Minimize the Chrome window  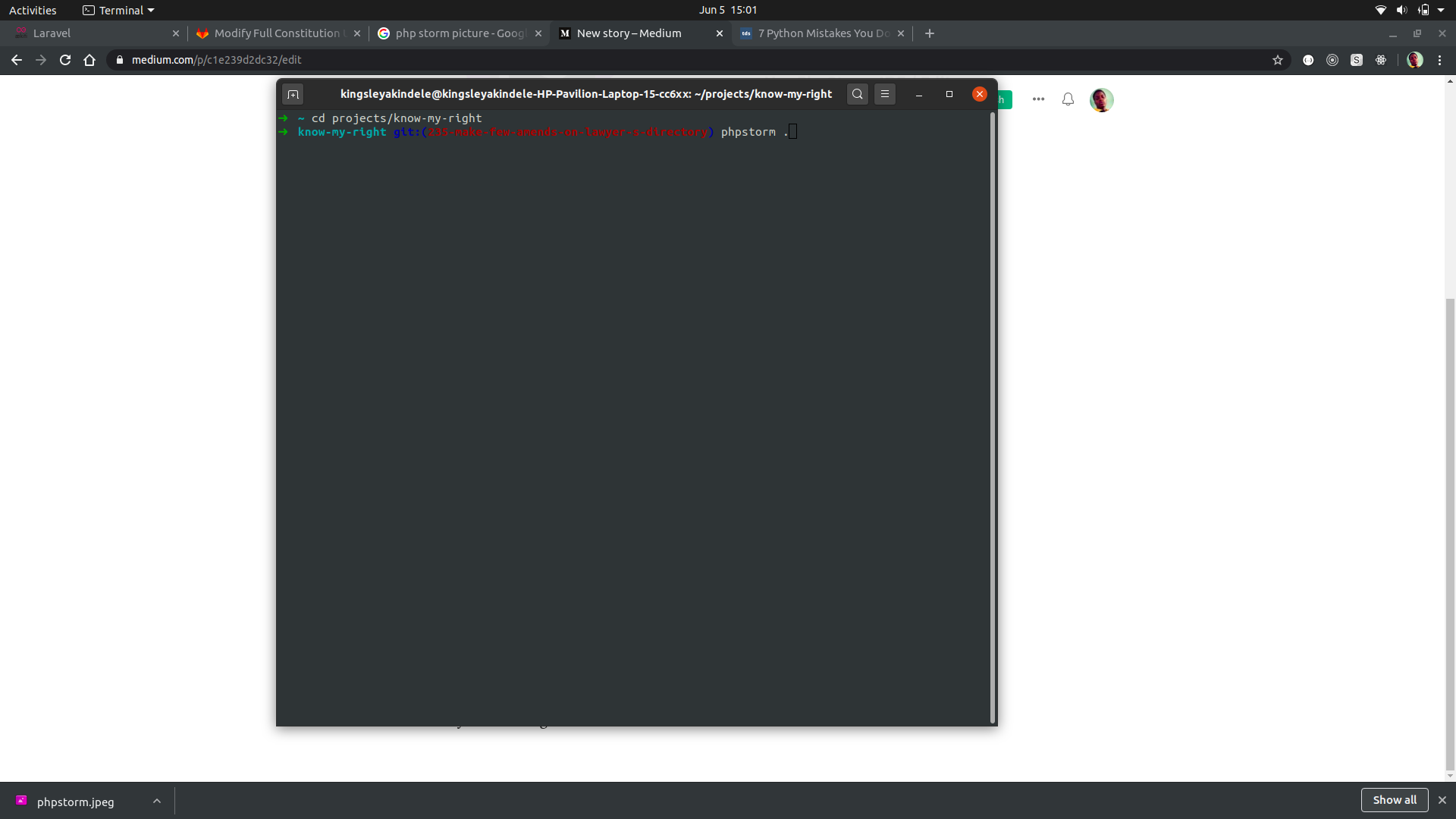pyautogui.click(x=1393, y=33)
